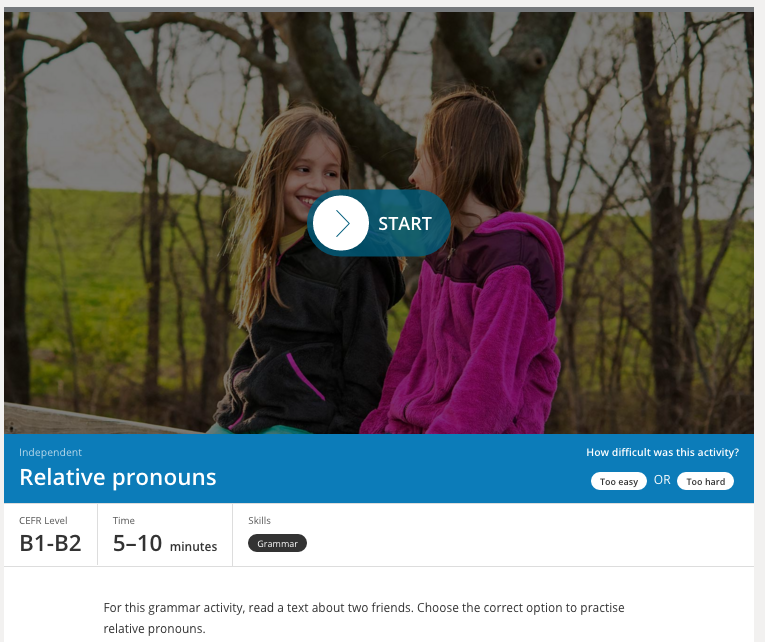The image size is (765, 642).
Task: Click the Relative pronouns heading
Action: pos(118,477)
